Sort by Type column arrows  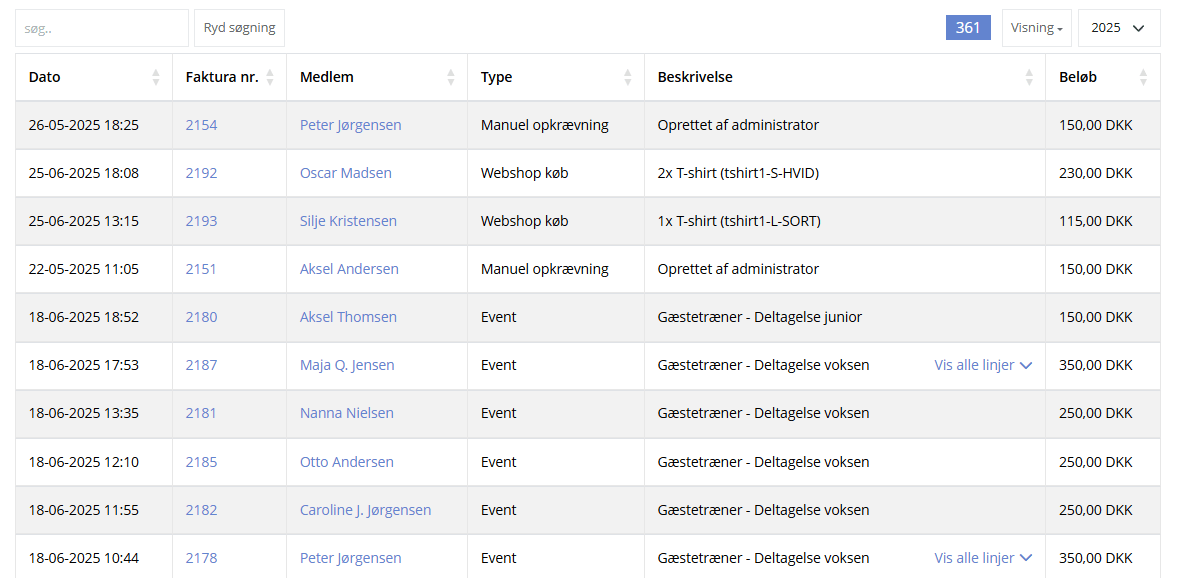click(x=628, y=77)
